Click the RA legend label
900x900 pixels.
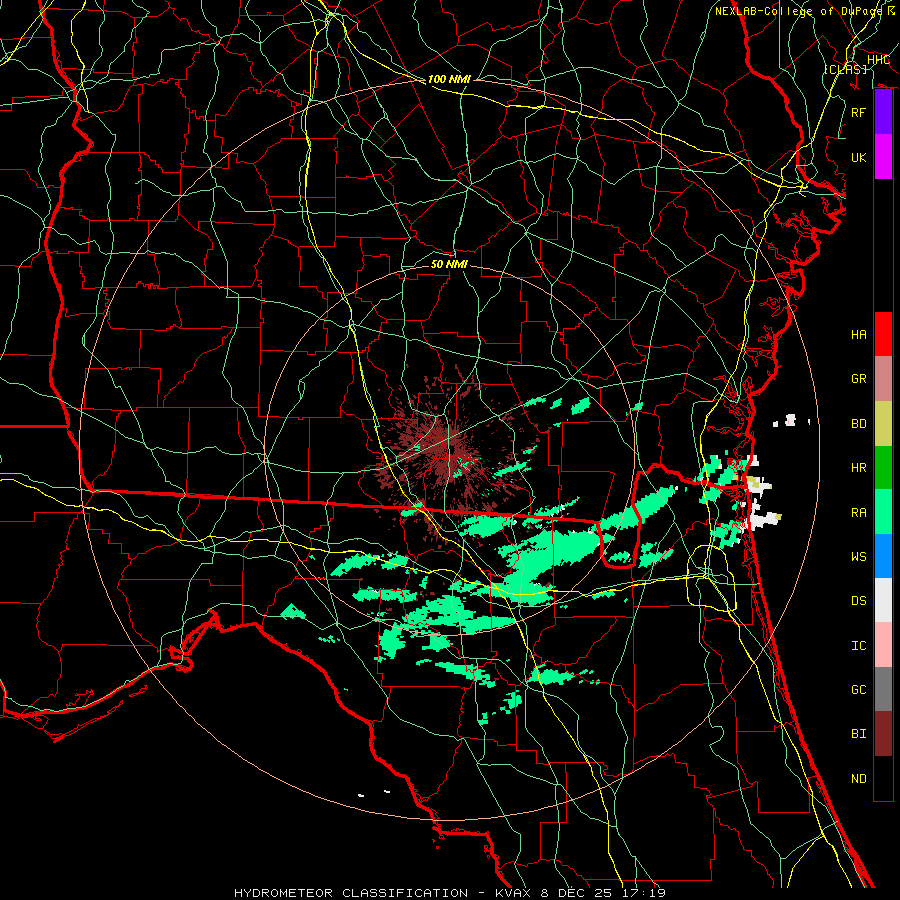click(859, 513)
